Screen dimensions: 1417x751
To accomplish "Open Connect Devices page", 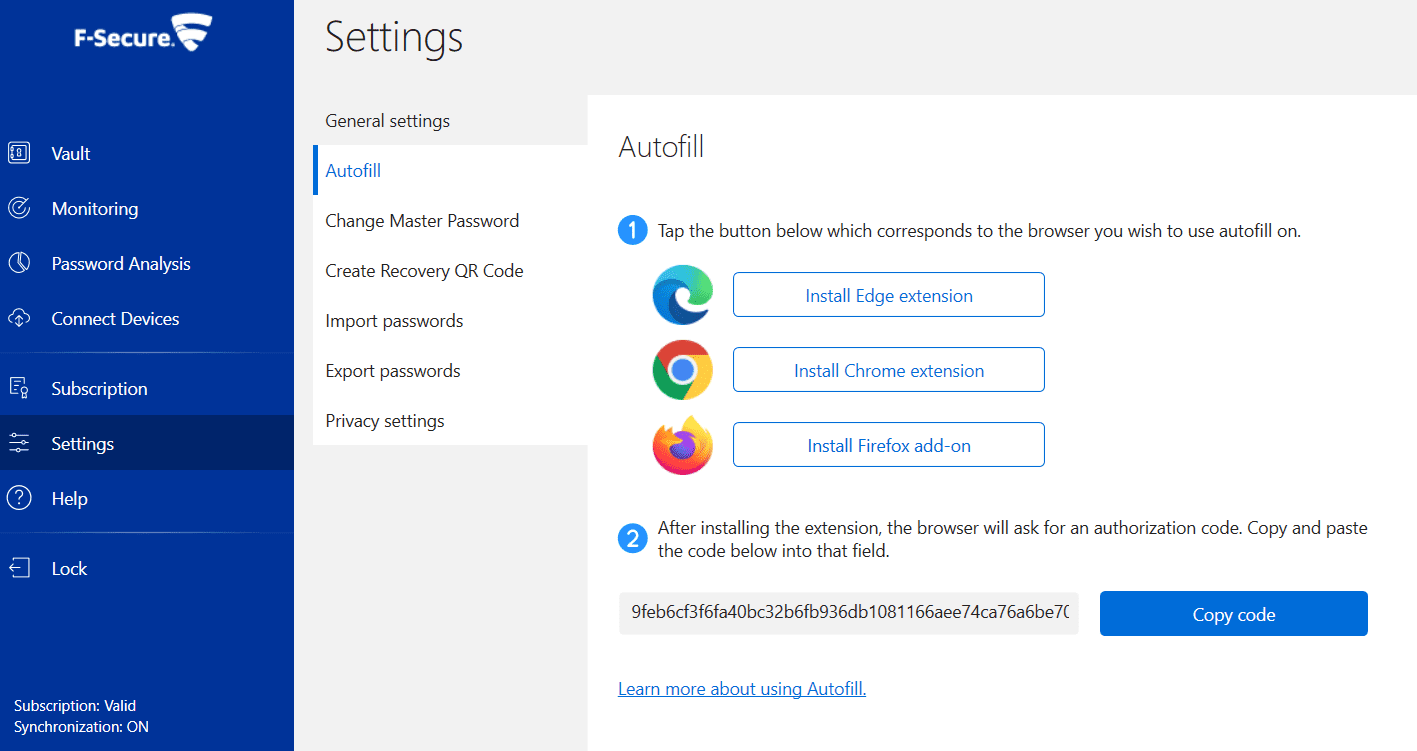I will click(x=147, y=318).
